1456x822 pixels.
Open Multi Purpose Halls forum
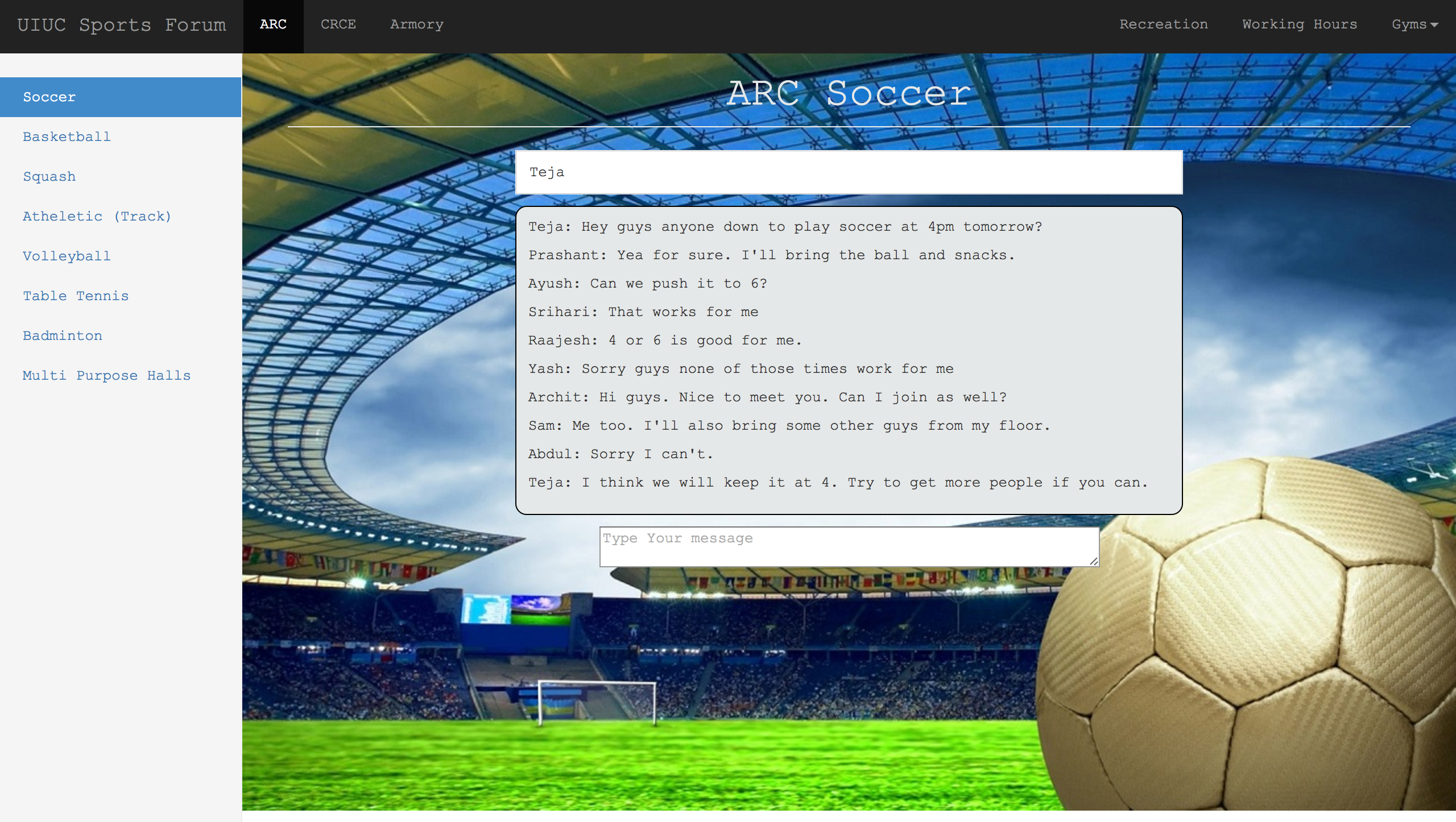106,376
